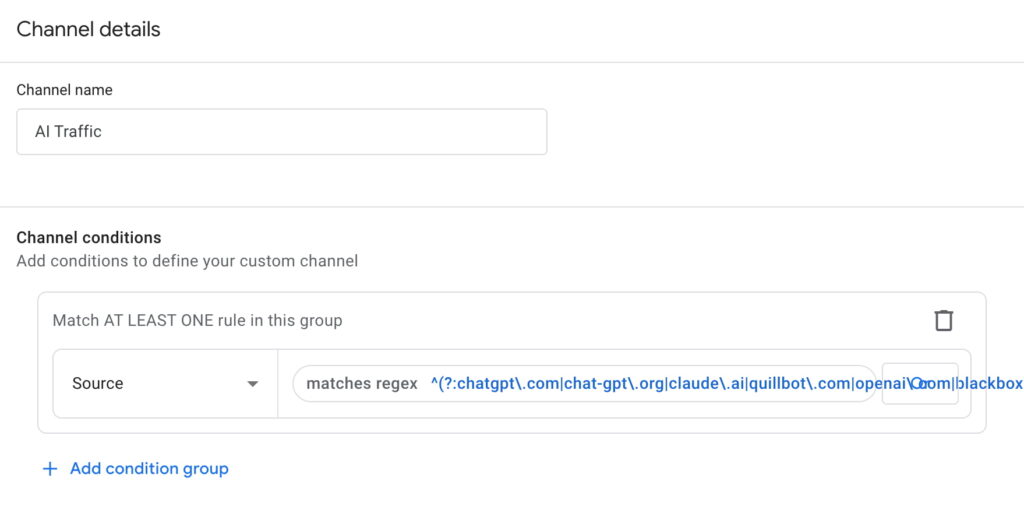Click the Channel name field label
Image resolution: width=1024 pixels, height=527 pixels.
point(64,90)
